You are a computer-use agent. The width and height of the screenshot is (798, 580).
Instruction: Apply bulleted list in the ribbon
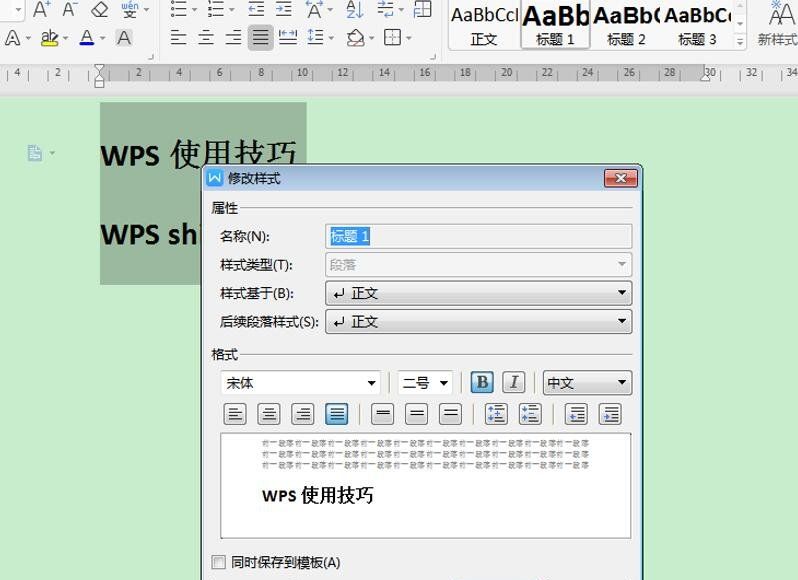click(179, 9)
